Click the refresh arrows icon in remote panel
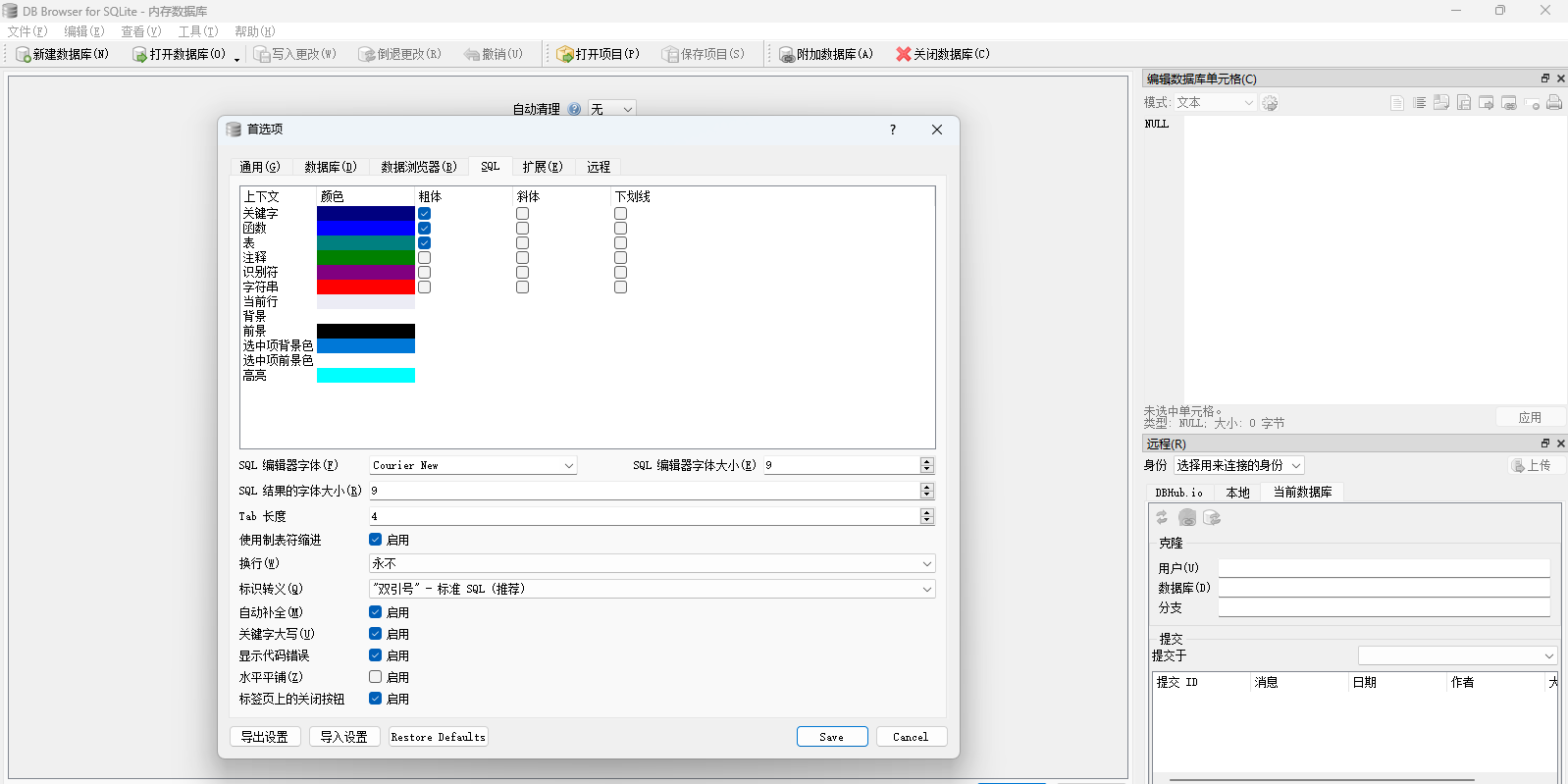 1162,517
